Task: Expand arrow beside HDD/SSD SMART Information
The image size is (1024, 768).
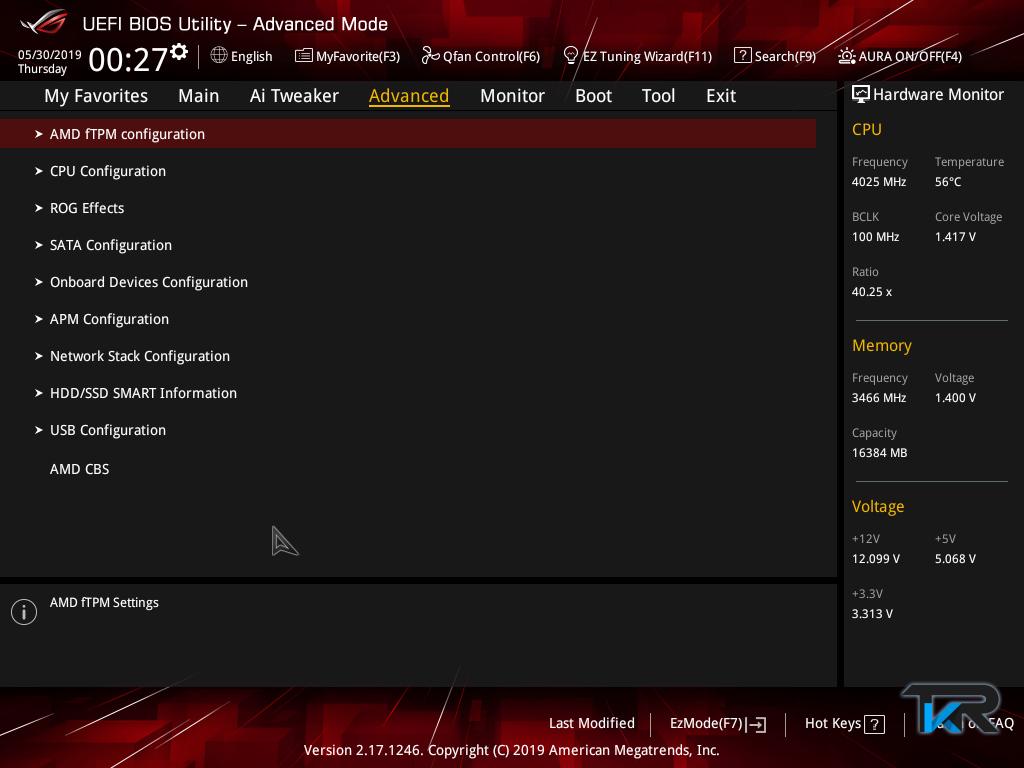Action: pyautogui.click(x=39, y=393)
